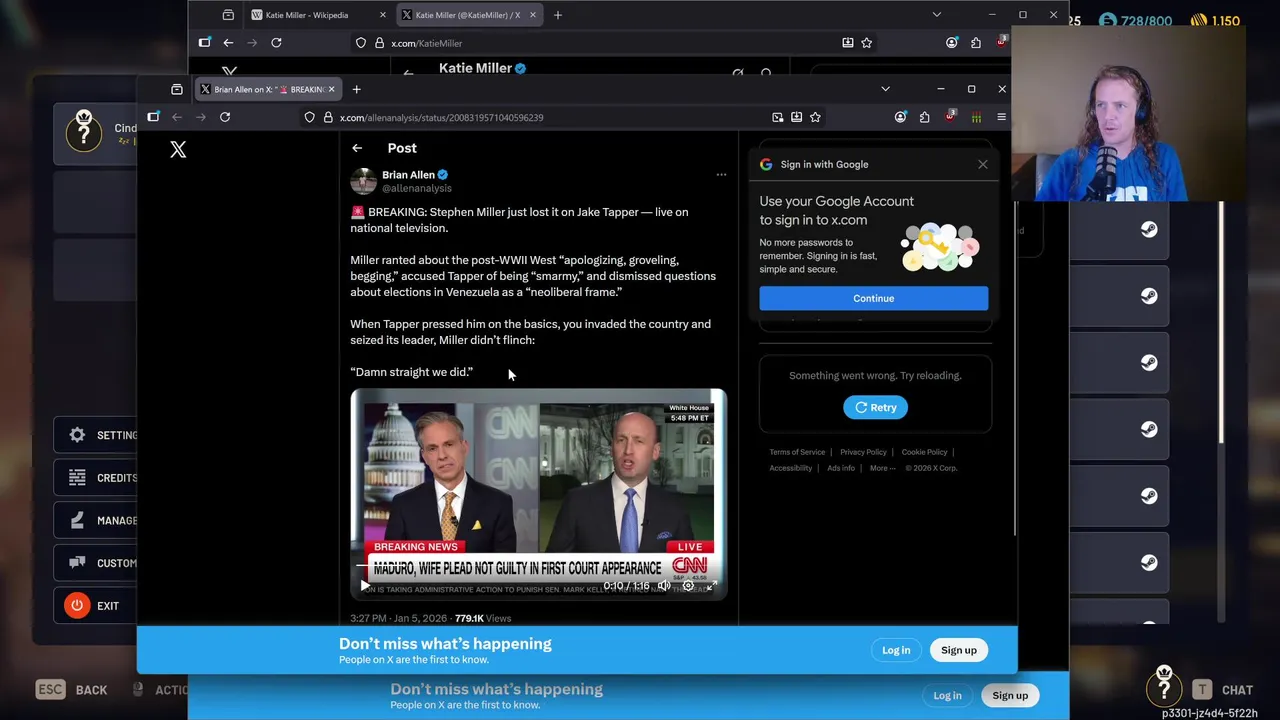Open video settings gear

pyautogui.click(x=688, y=586)
